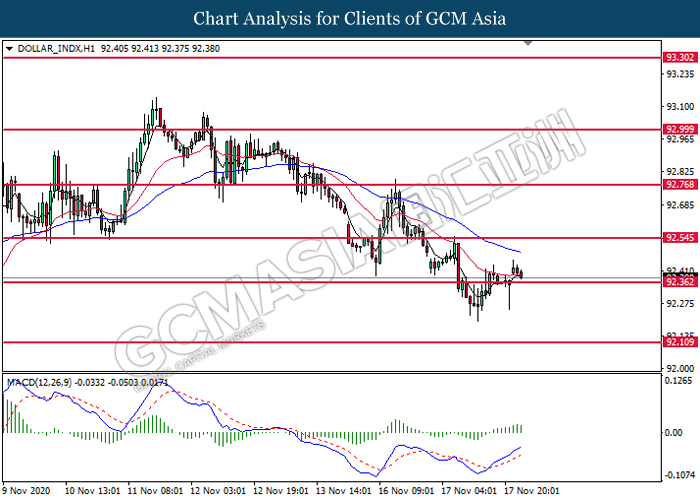Click the MACD values -0.0332 -0.0503 0.0171
This screenshot has height=500, width=700.
pyautogui.click(x=121, y=383)
